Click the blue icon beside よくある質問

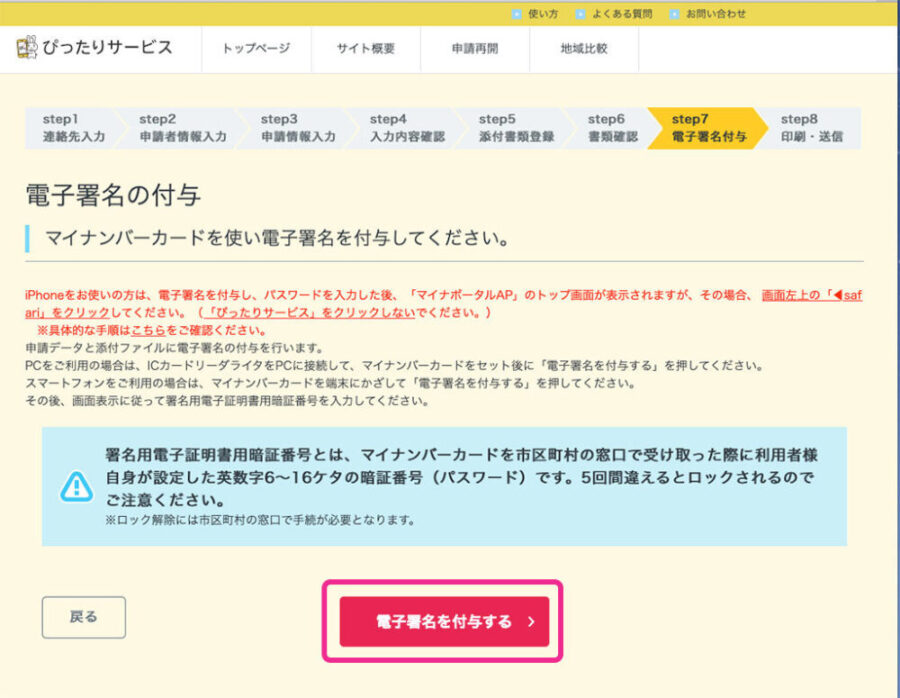580,14
